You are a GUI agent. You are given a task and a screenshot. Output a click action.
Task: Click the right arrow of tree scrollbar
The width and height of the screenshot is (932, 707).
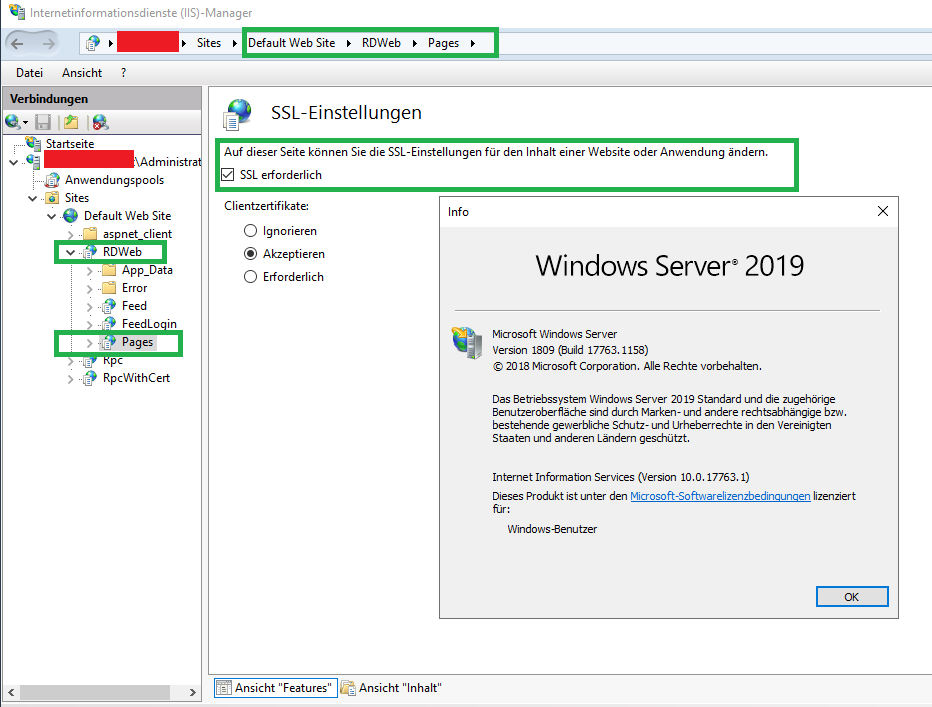tap(193, 692)
